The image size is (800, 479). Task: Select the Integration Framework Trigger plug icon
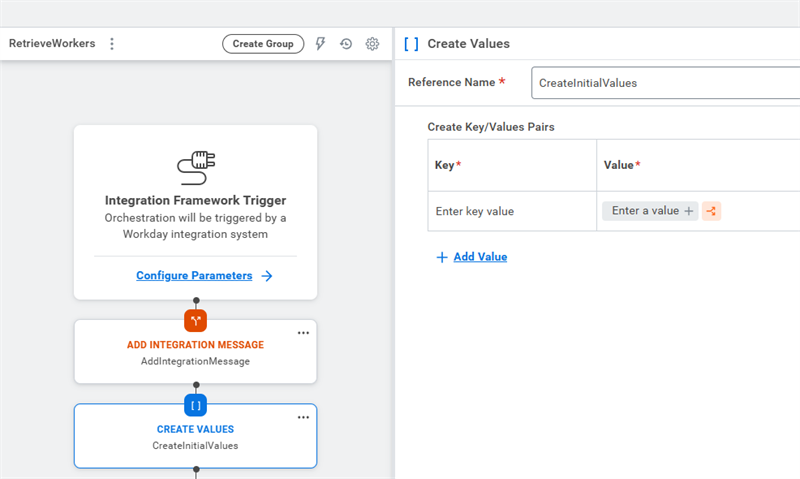(x=196, y=168)
